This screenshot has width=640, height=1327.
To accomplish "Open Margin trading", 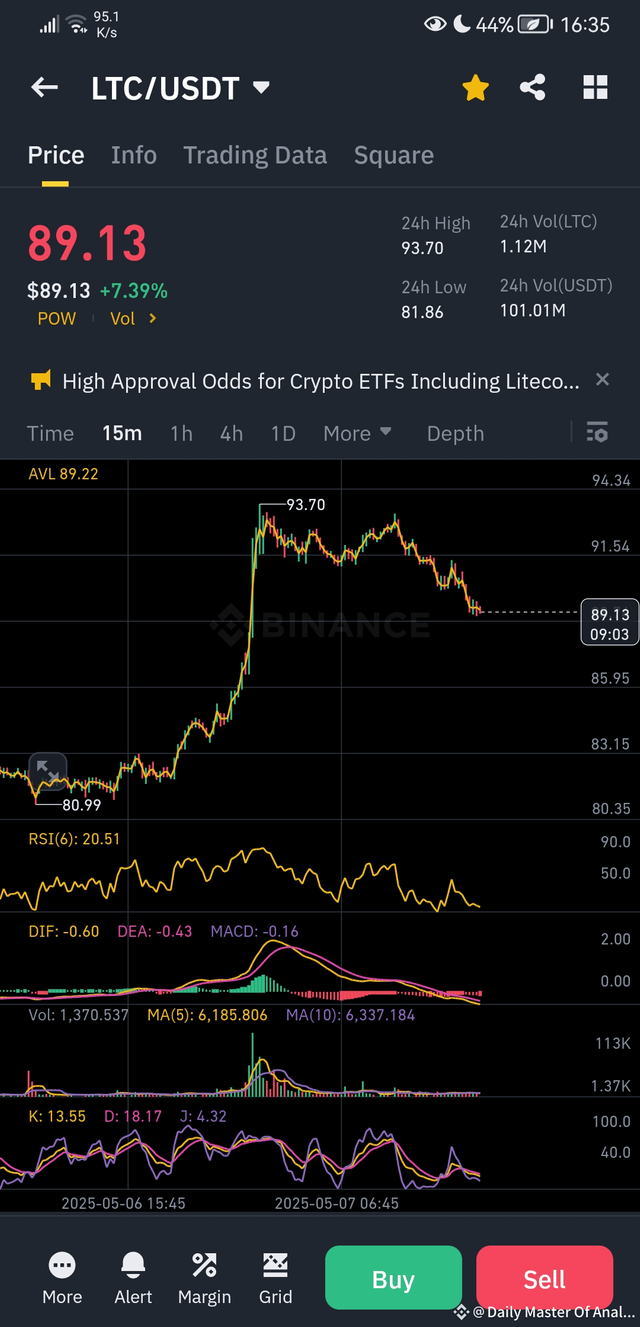I will pyautogui.click(x=204, y=1279).
